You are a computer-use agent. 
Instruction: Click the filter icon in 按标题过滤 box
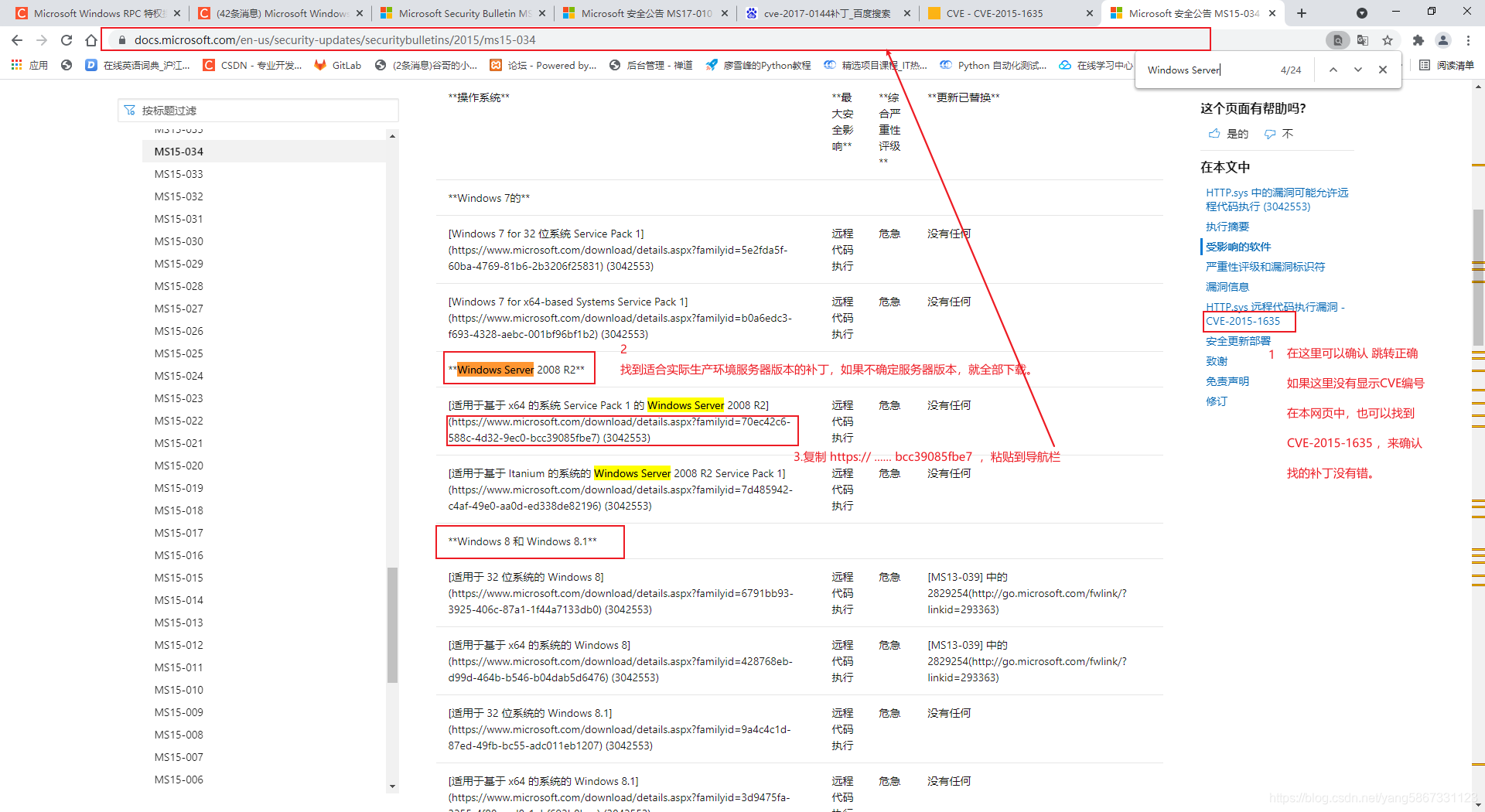pos(130,111)
